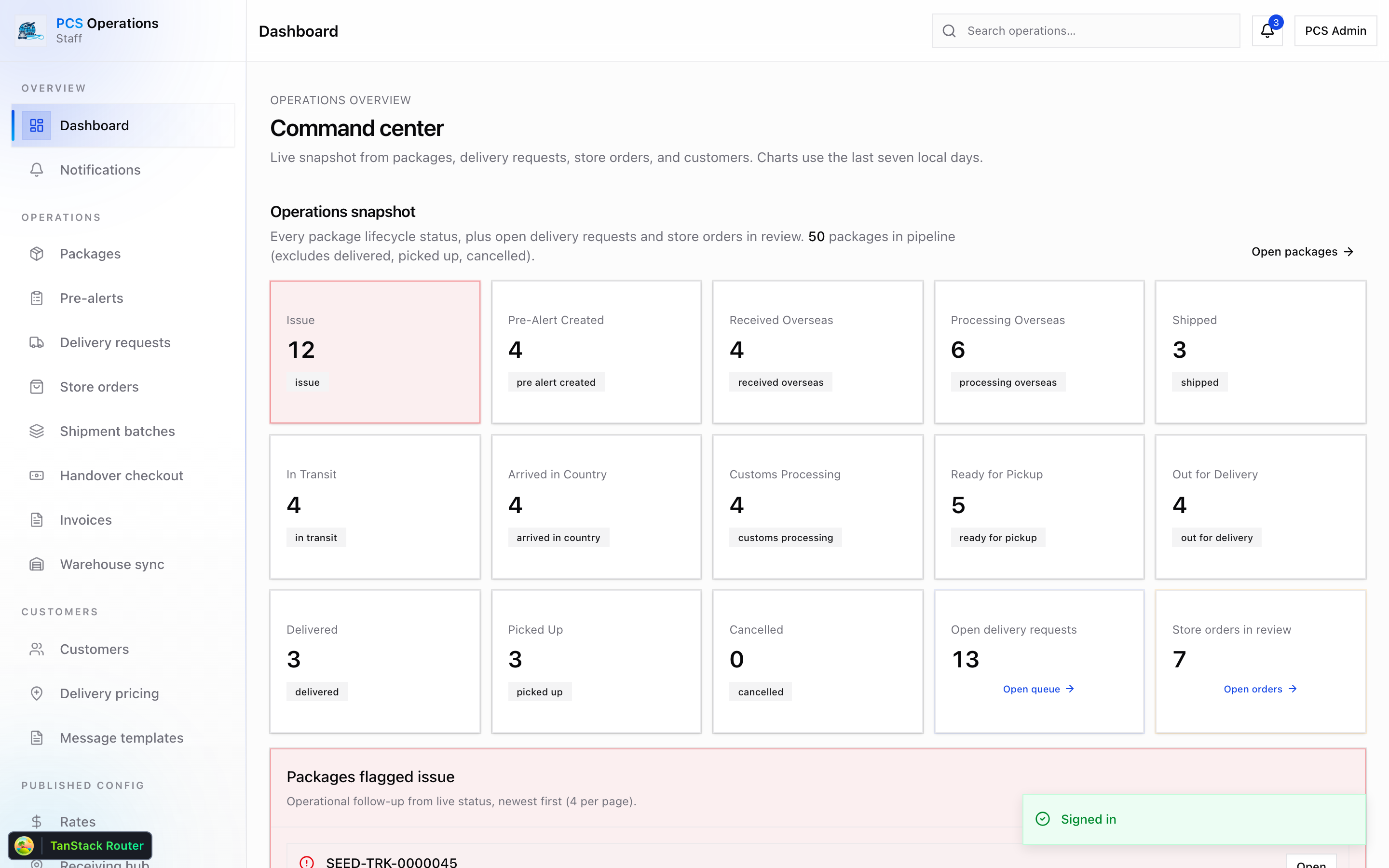1389x868 pixels.
Task: Open the Out for Delivery card
Action: pyautogui.click(x=1260, y=507)
